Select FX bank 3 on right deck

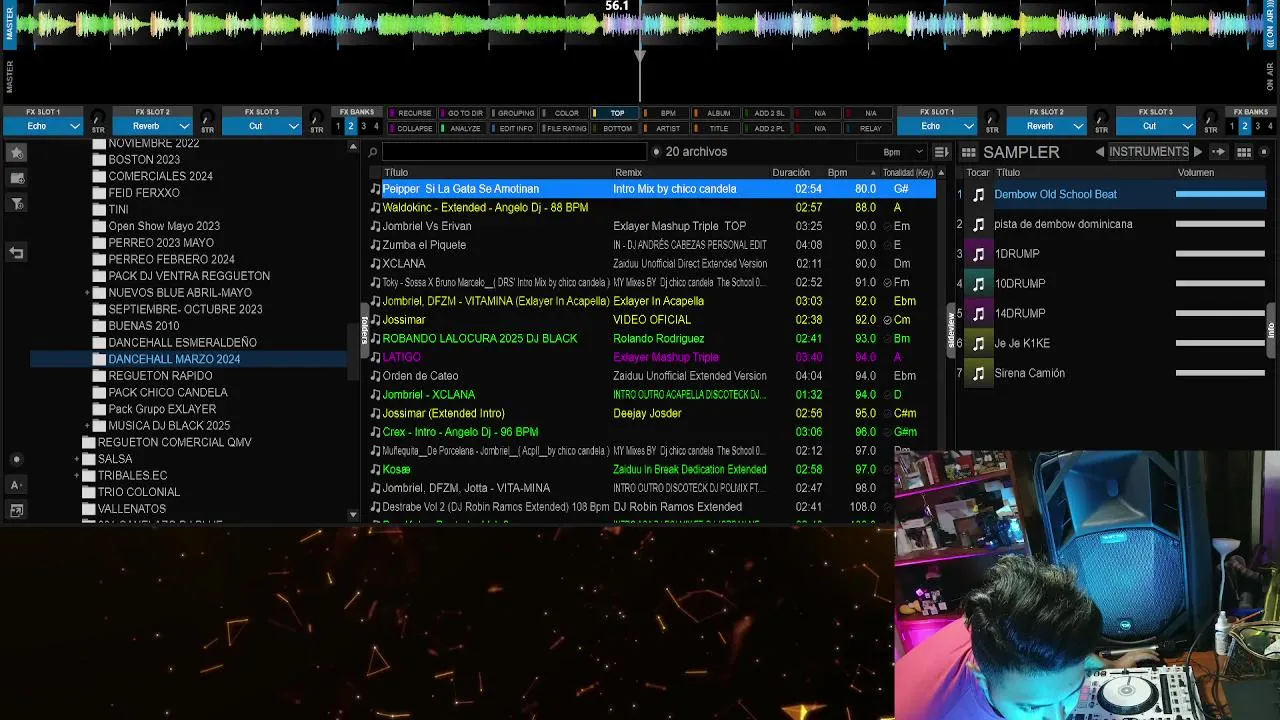[1258, 127]
